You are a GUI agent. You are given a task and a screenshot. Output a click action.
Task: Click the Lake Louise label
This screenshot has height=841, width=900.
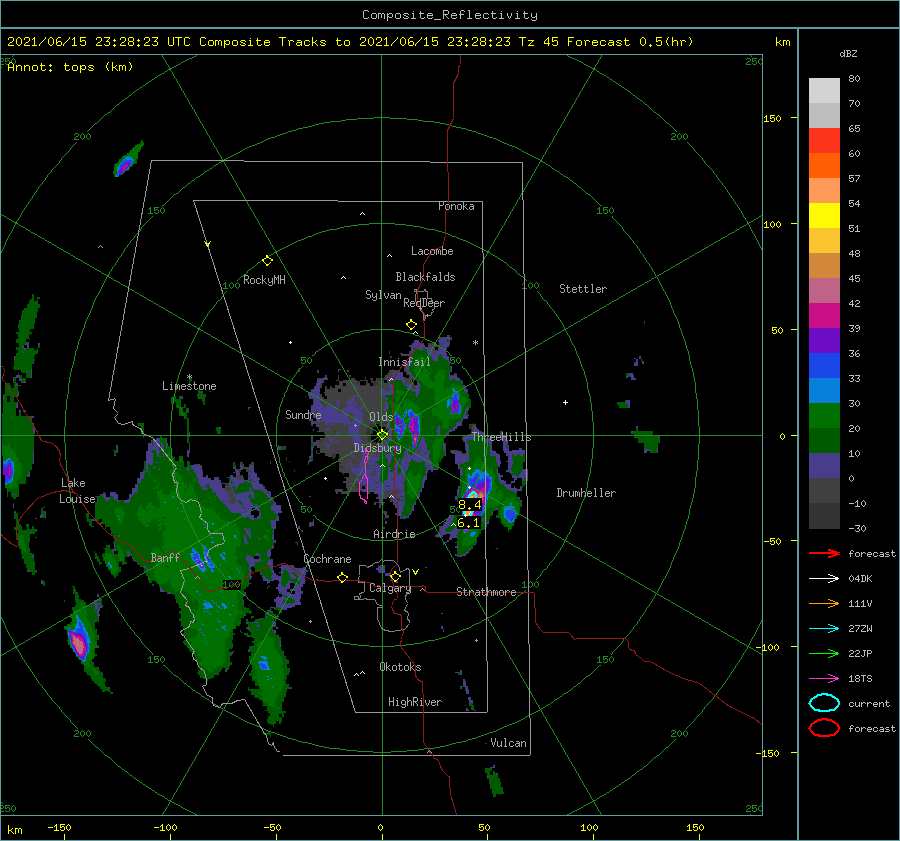pos(77,491)
